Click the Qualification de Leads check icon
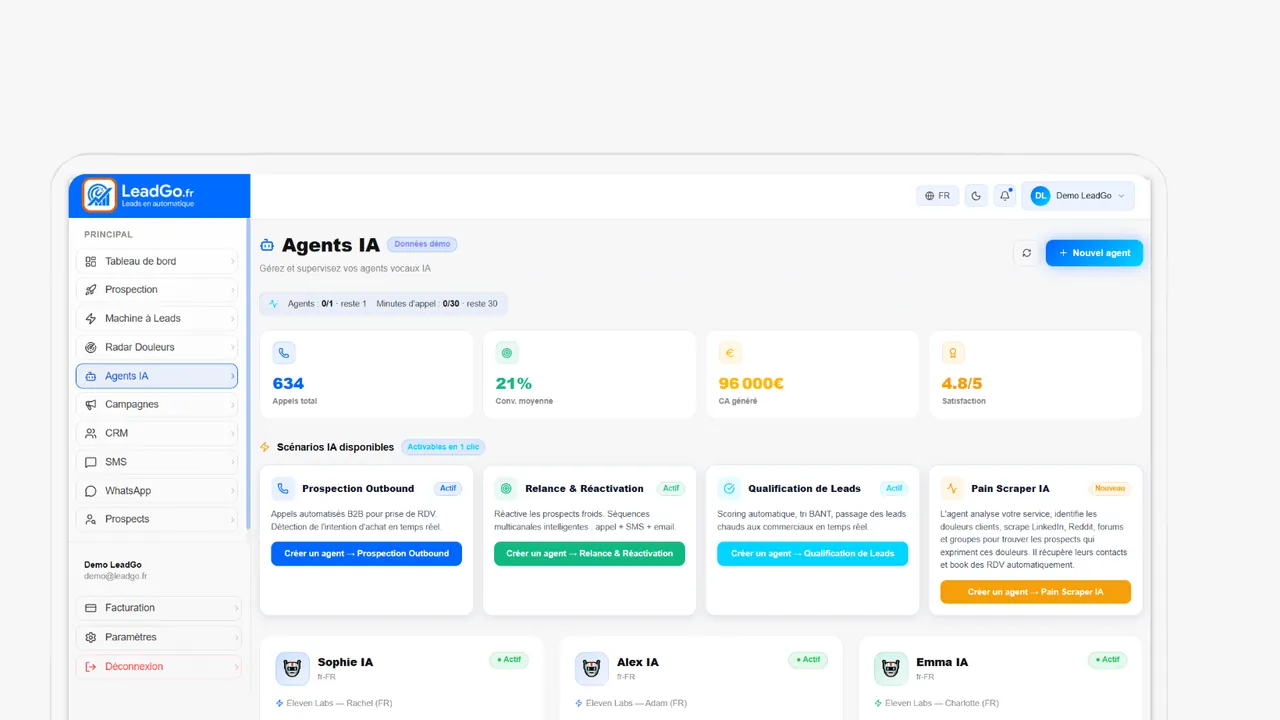 point(729,489)
